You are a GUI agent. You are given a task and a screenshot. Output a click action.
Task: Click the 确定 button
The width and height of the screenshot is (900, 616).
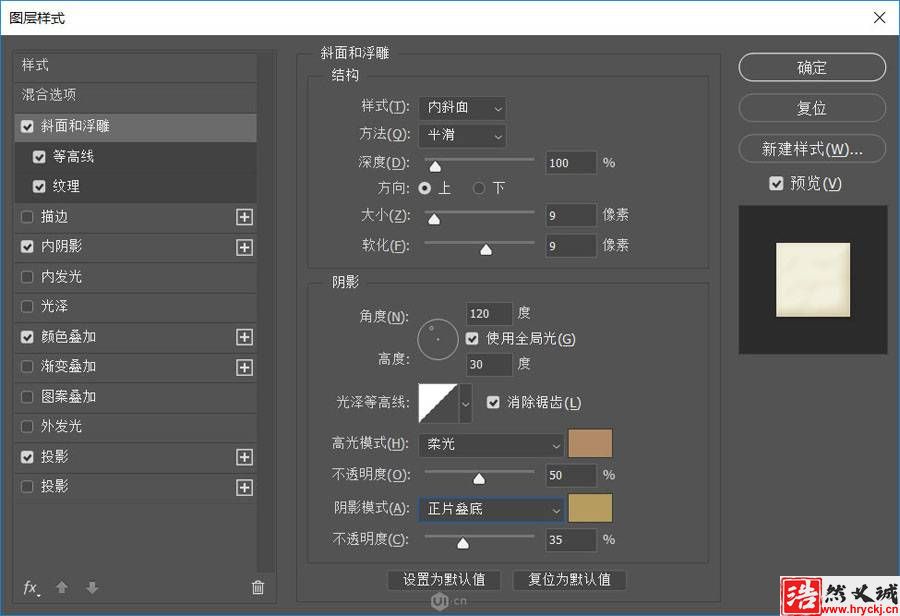[x=812, y=68]
